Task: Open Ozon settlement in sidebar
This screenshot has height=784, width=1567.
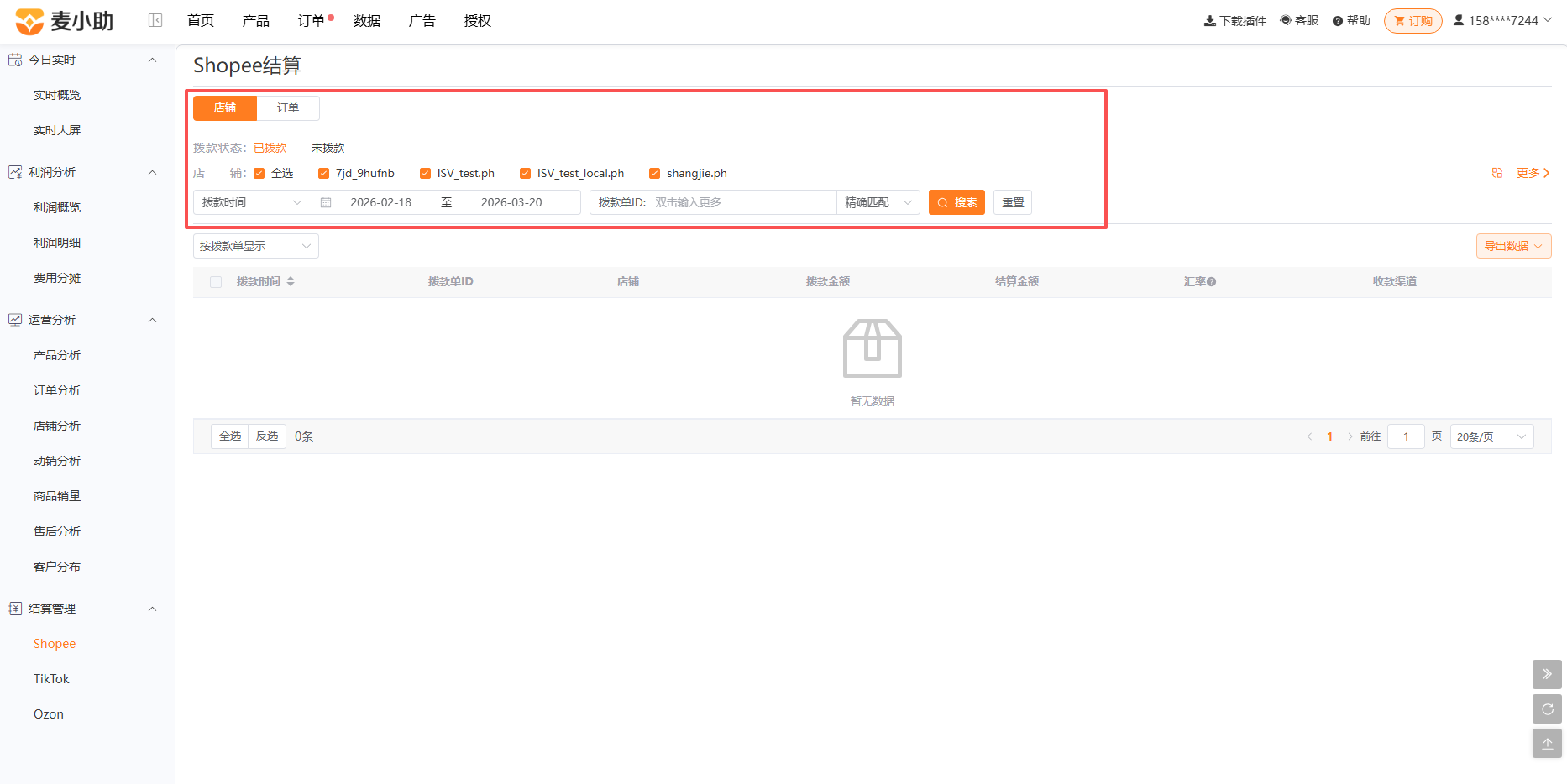Action: pyautogui.click(x=49, y=714)
